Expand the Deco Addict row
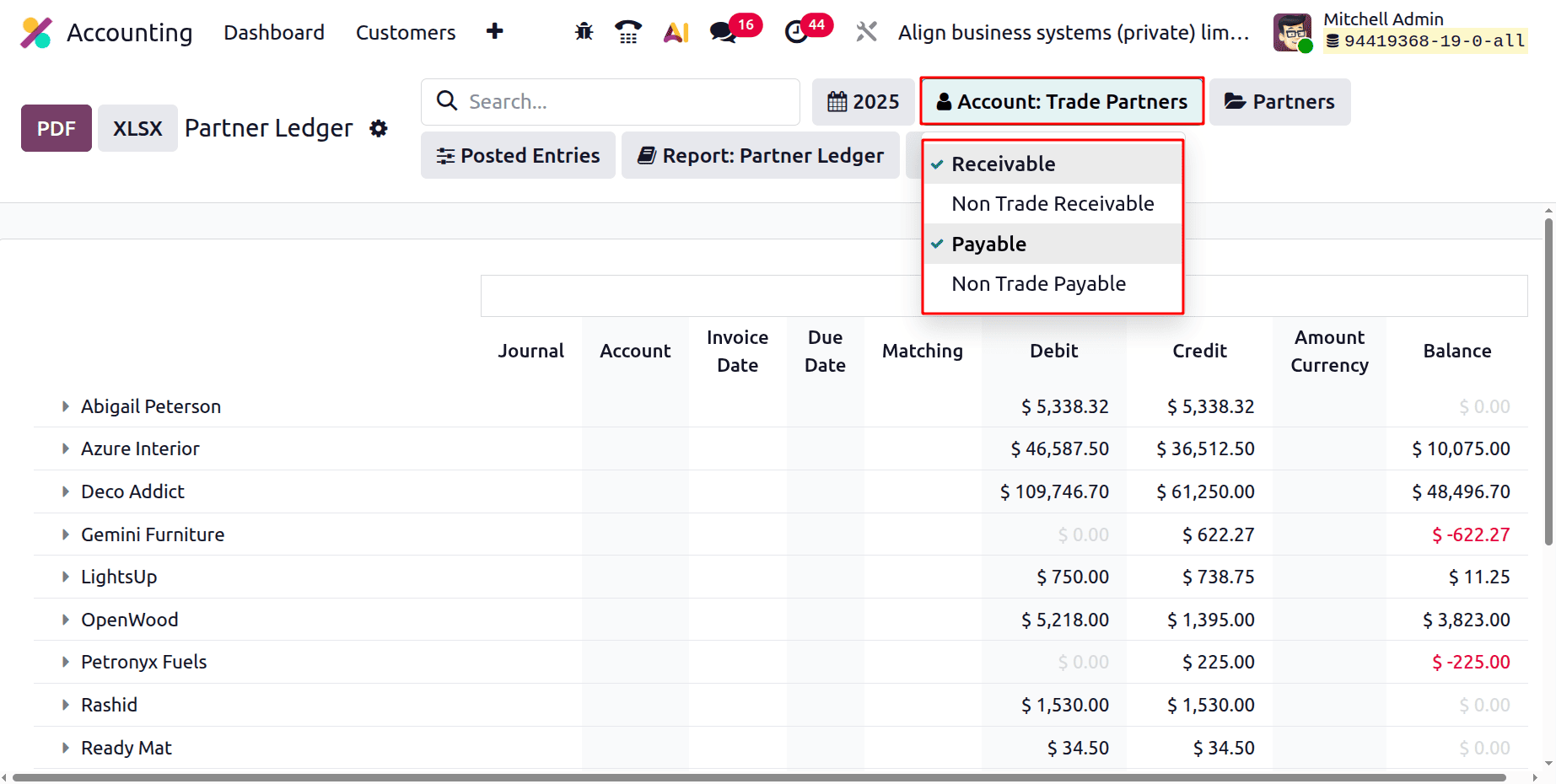Viewport: 1556px width, 784px height. (65, 491)
